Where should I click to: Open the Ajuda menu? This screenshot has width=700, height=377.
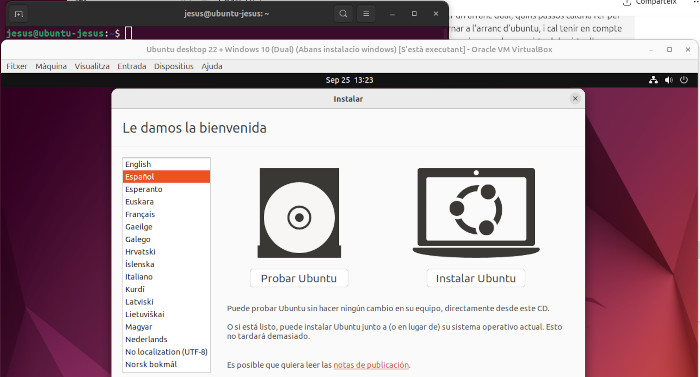(x=212, y=66)
